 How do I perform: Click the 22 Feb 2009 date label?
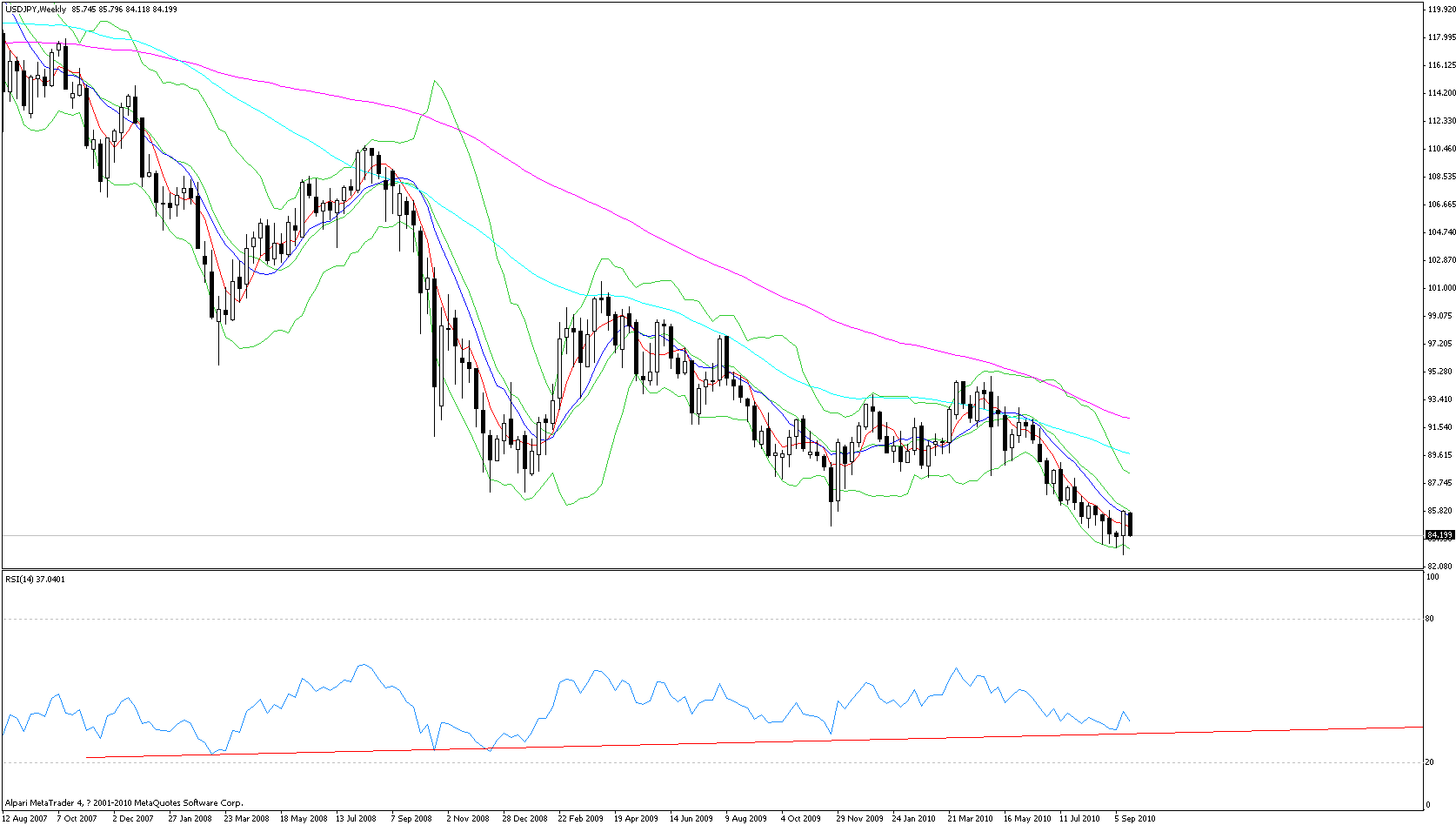580,818
